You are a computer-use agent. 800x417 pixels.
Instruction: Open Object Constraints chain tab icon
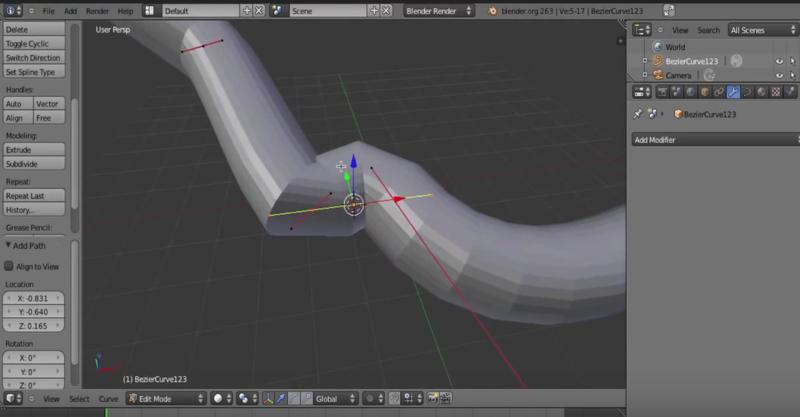click(719, 92)
